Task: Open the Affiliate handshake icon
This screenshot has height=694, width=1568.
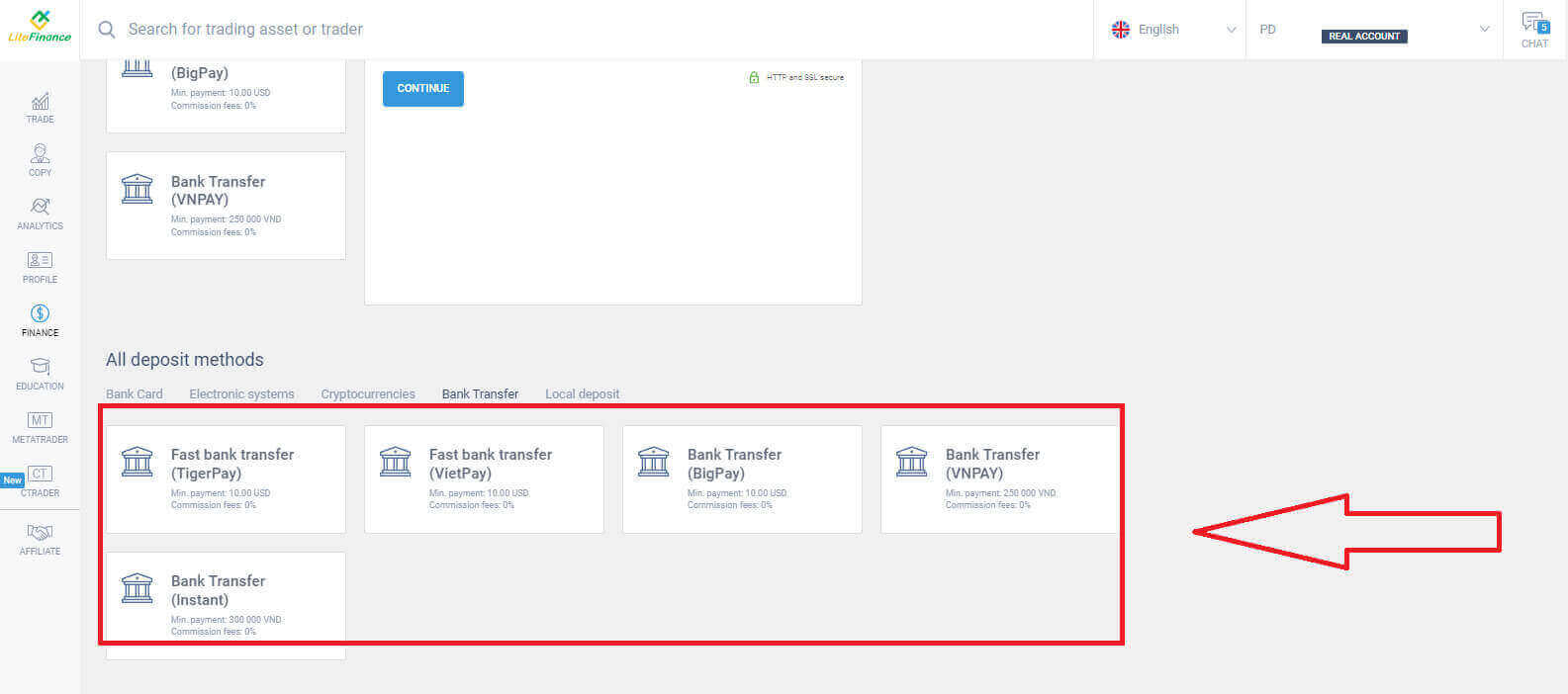Action: pyautogui.click(x=40, y=534)
